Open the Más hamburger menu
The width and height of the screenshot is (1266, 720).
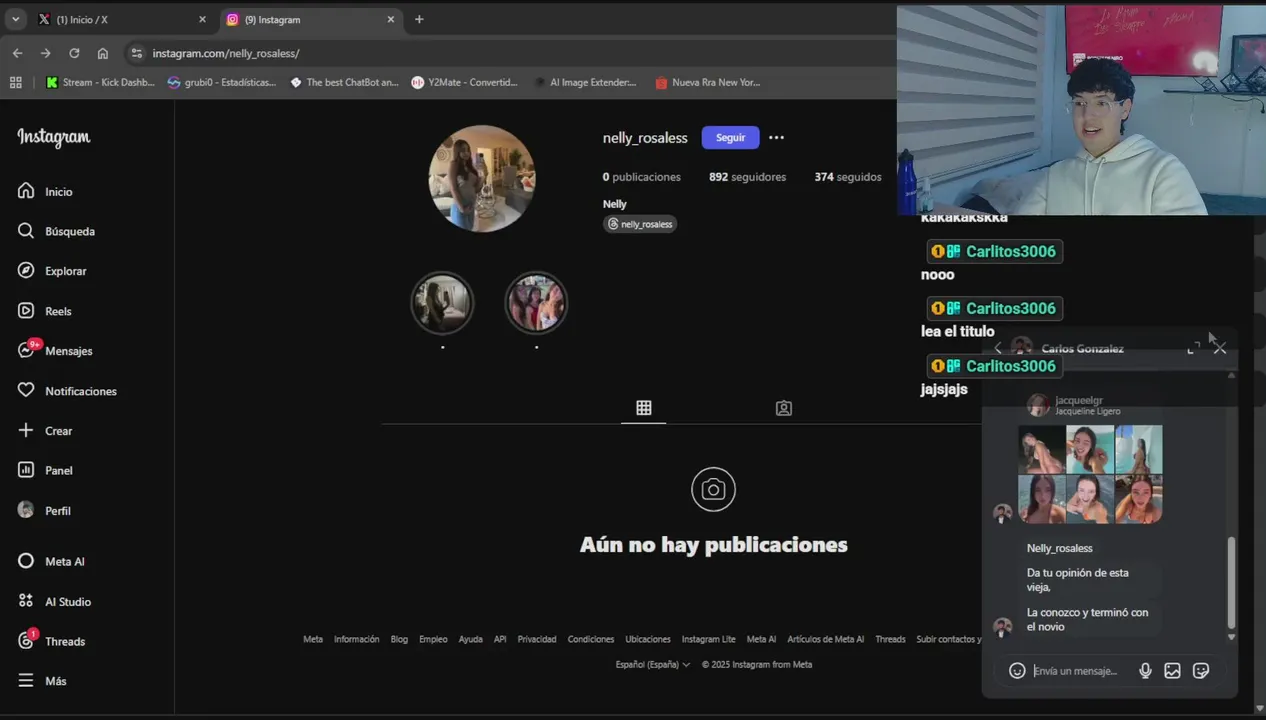tap(42, 681)
